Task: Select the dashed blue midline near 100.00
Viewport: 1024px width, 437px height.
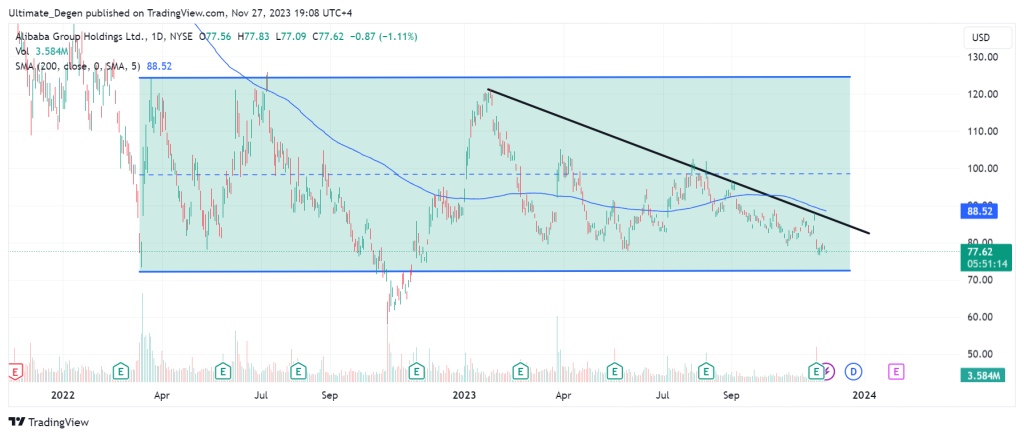Action: pos(496,174)
